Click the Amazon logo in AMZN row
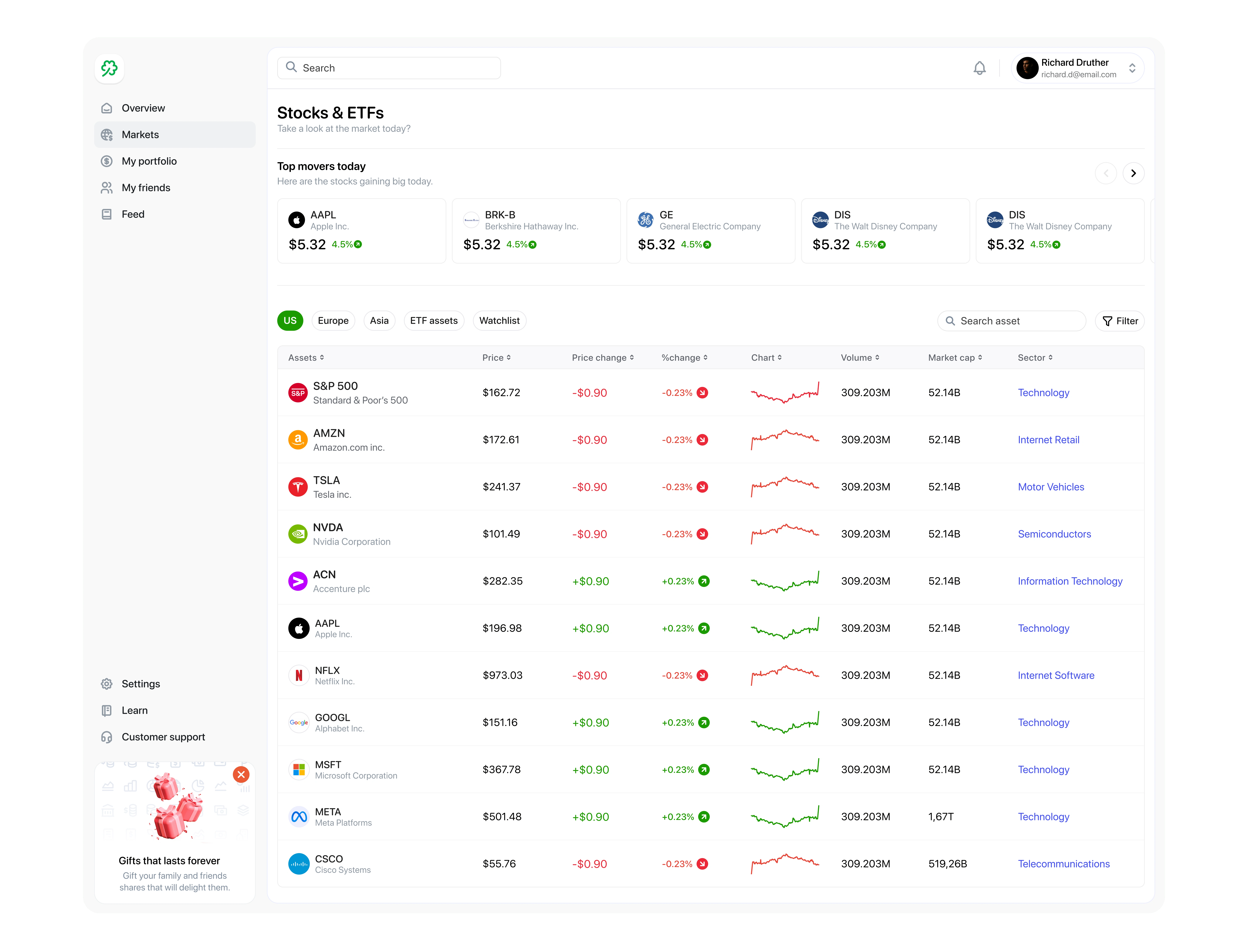 [x=298, y=440]
